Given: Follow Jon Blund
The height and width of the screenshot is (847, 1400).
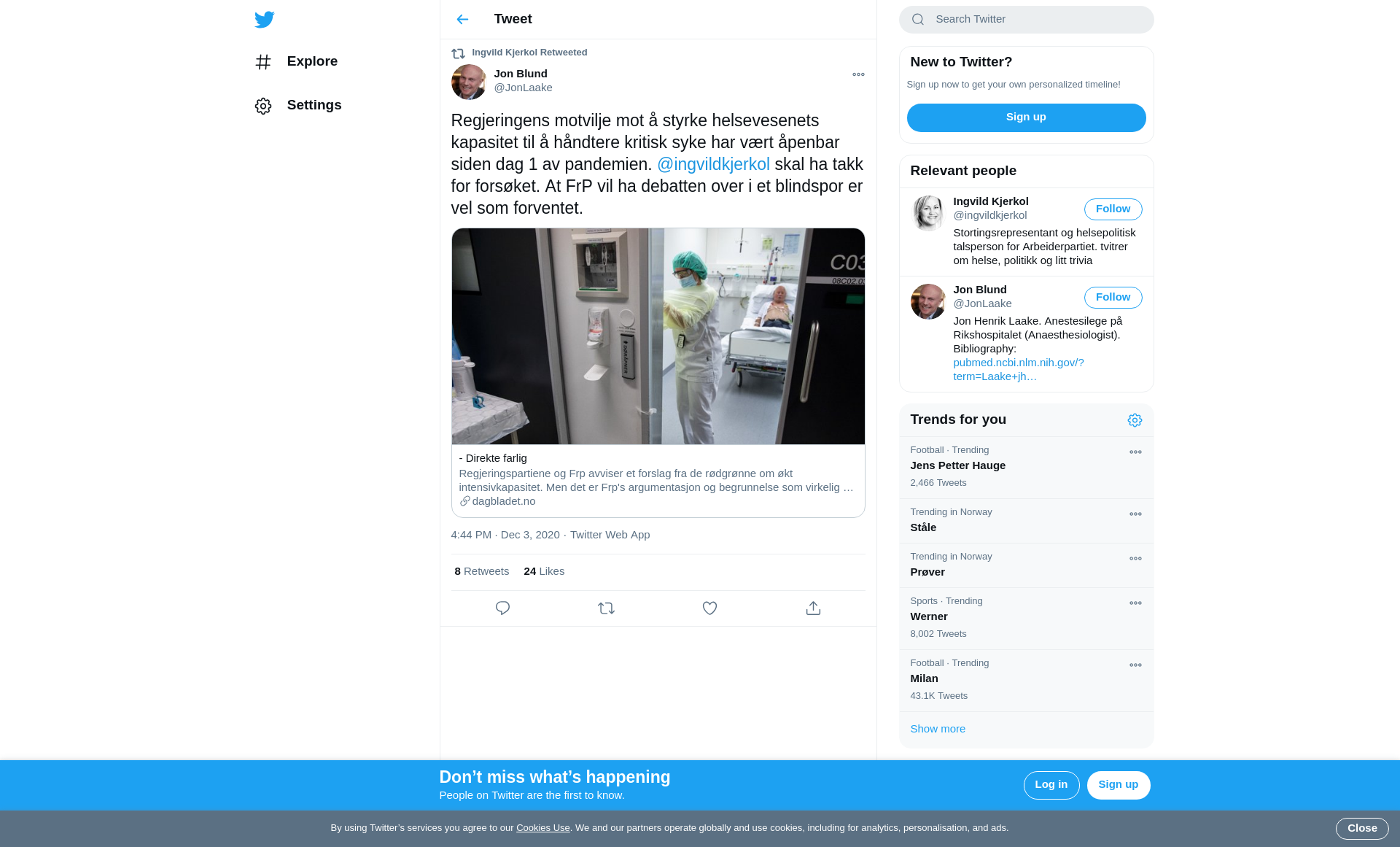Looking at the screenshot, I should click(x=1113, y=298).
